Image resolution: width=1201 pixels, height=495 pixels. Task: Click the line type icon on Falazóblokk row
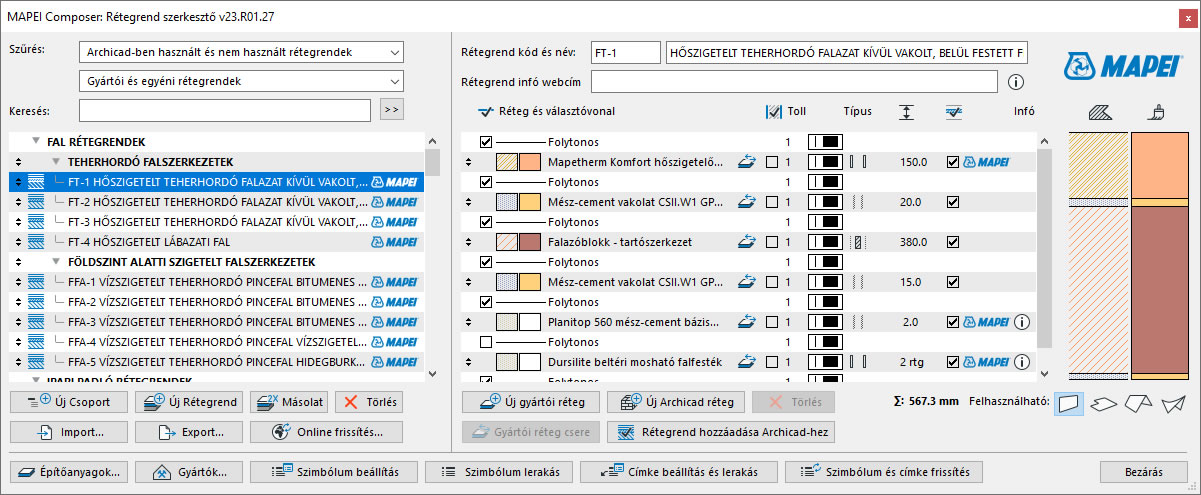click(856, 242)
